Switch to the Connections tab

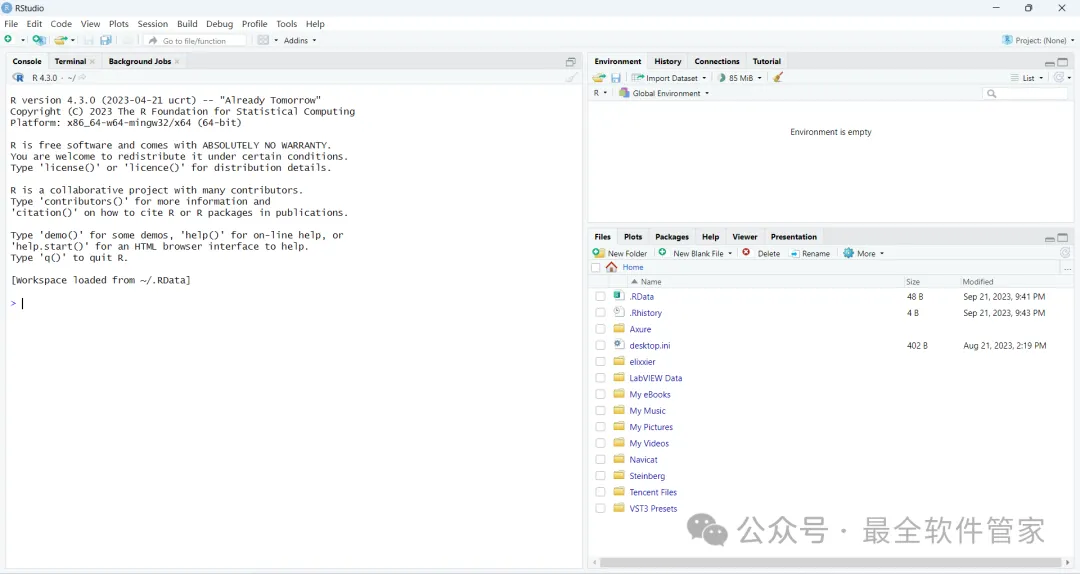pyautogui.click(x=716, y=61)
